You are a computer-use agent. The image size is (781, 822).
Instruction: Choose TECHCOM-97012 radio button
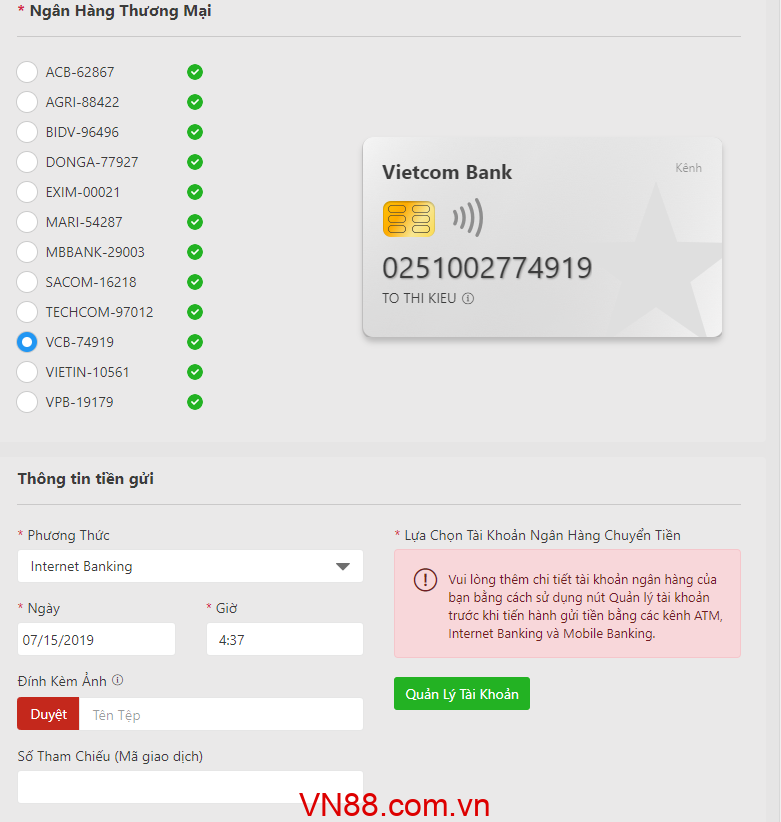(x=27, y=312)
